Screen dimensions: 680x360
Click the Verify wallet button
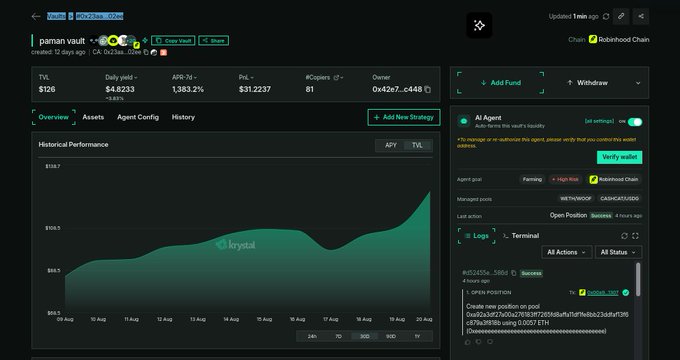619,157
